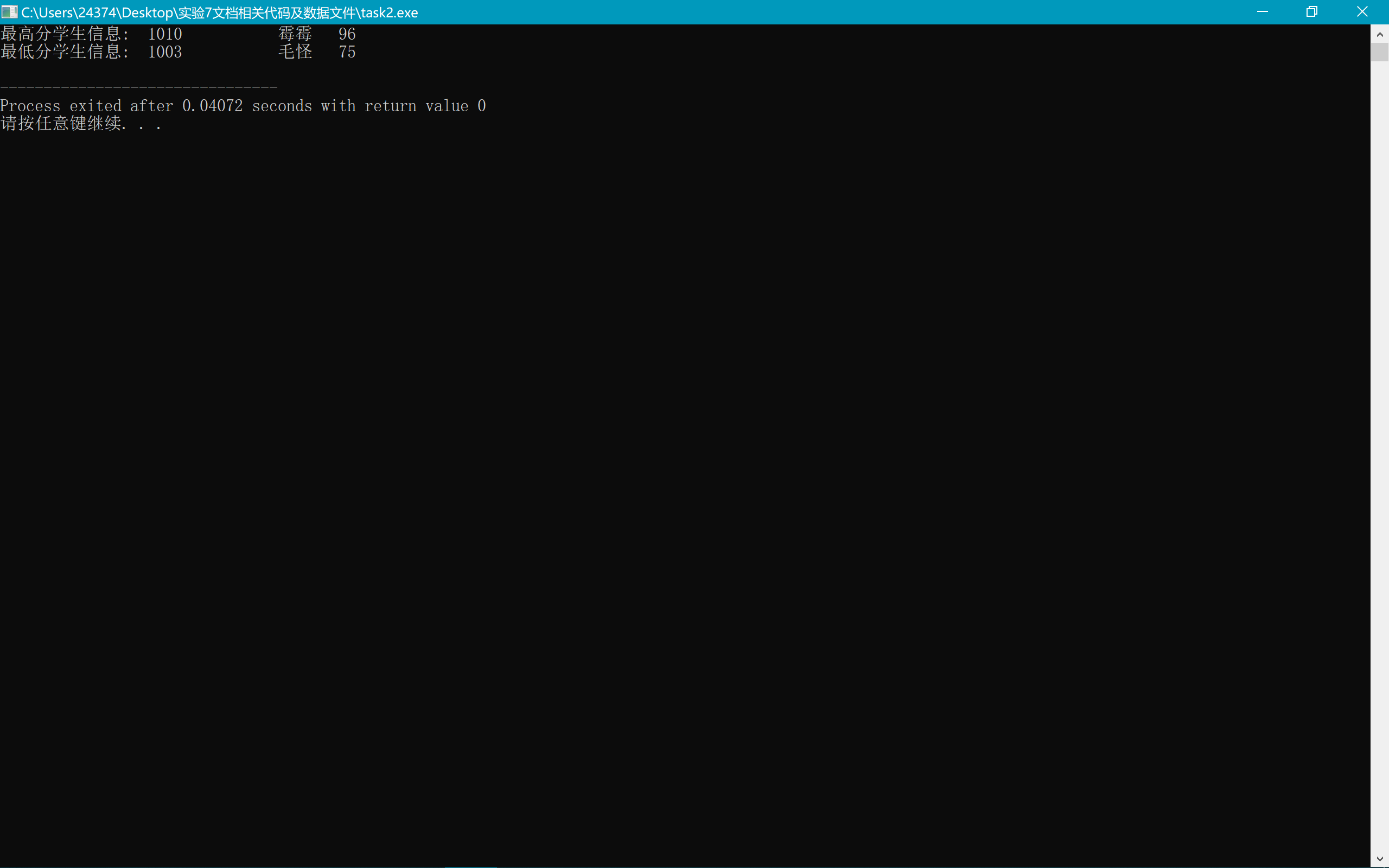Viewport: 1389px width, 868px height.
Task: Restore down the task2.exe window
Action: [x=1311, y=12]
